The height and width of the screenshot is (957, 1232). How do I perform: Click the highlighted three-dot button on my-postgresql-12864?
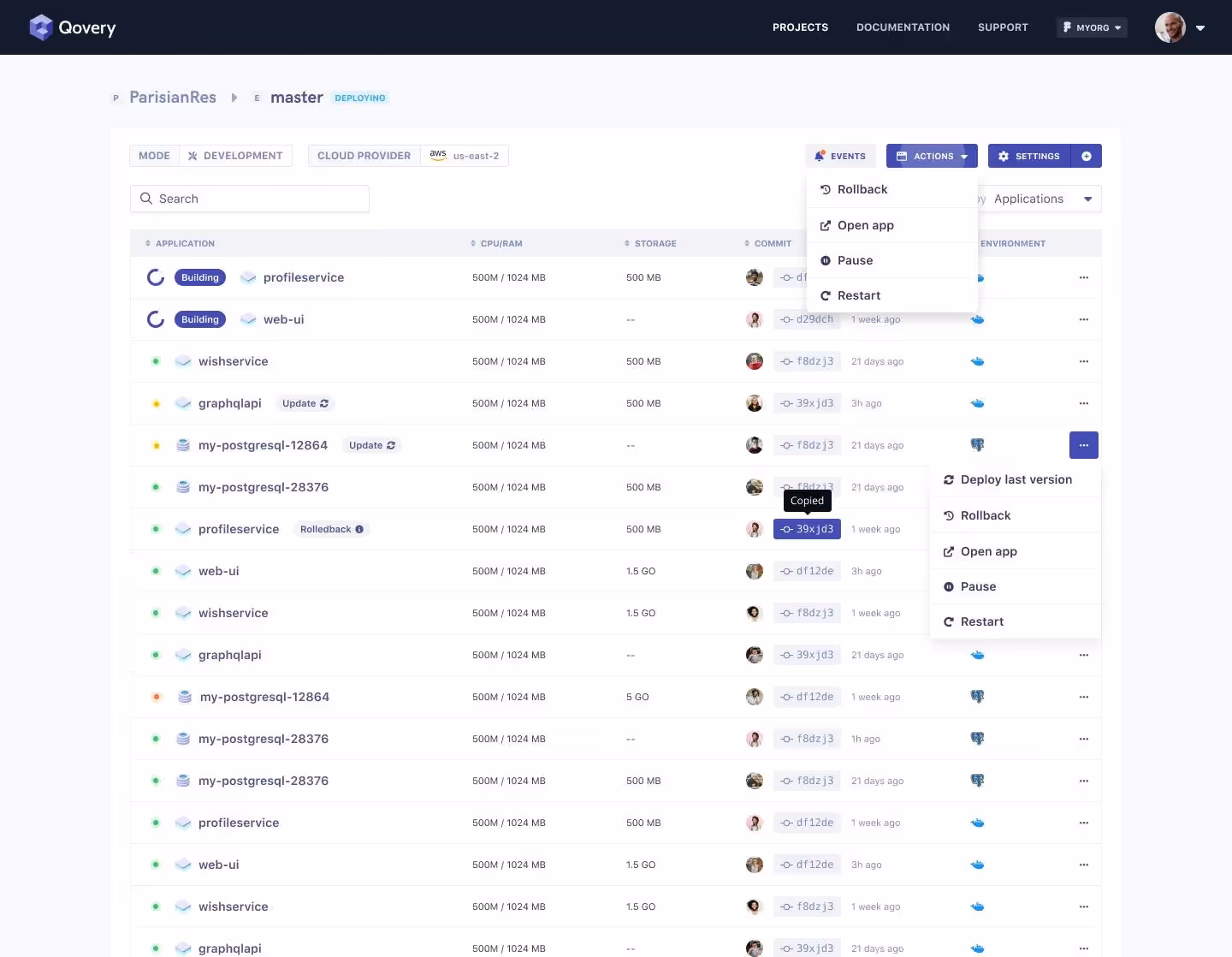point(1084,445)
